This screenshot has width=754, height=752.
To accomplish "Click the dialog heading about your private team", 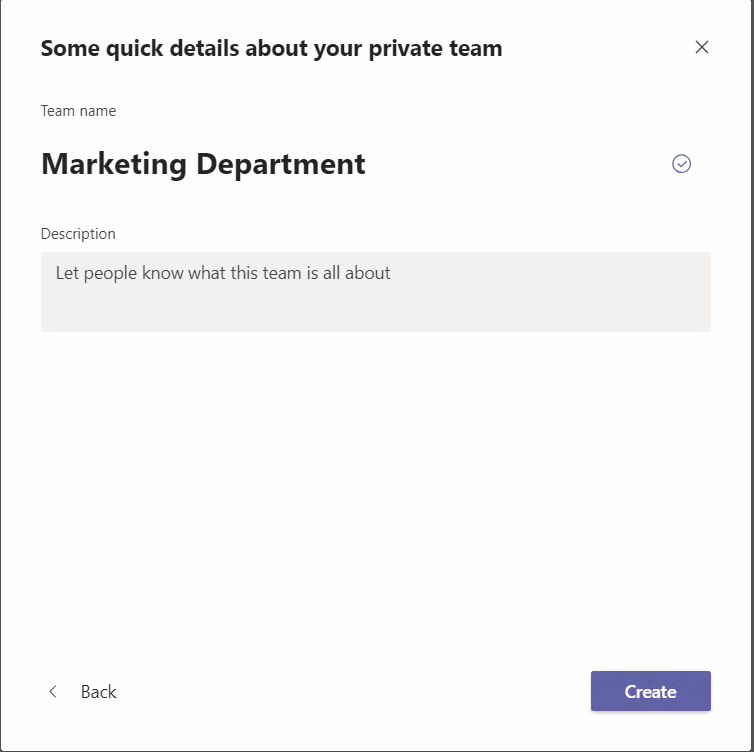I will pos(271,49).
